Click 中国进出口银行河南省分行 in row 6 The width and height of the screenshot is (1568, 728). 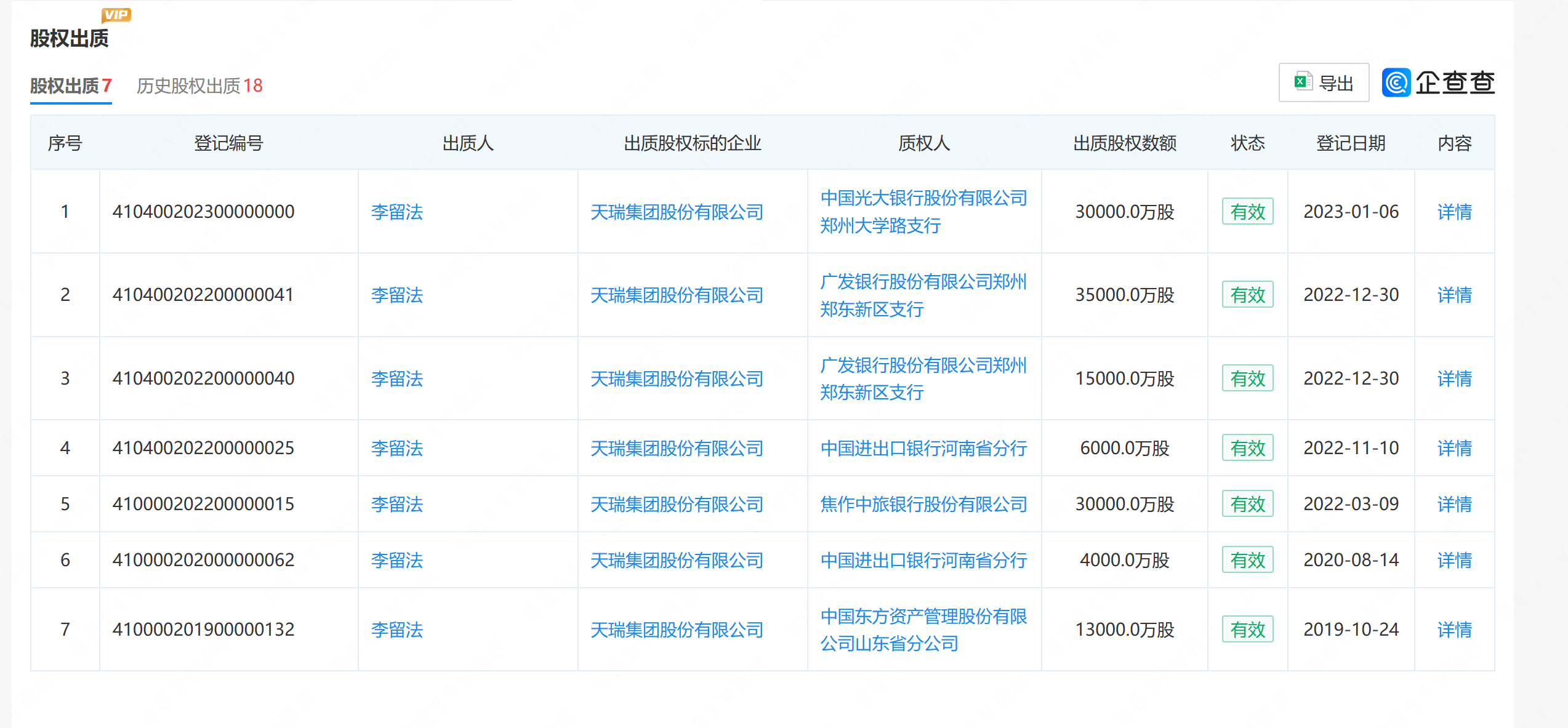click(923, 560)
